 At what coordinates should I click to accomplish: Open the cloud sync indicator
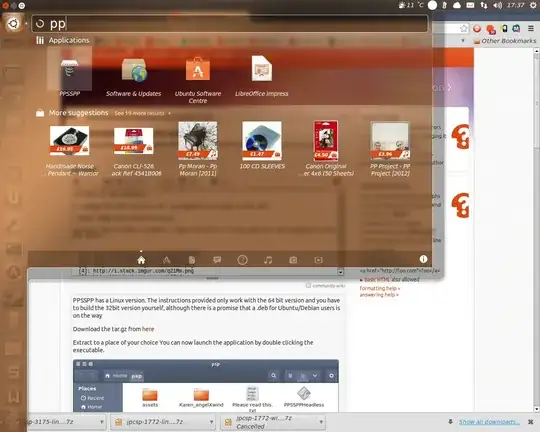coord(457,5)
